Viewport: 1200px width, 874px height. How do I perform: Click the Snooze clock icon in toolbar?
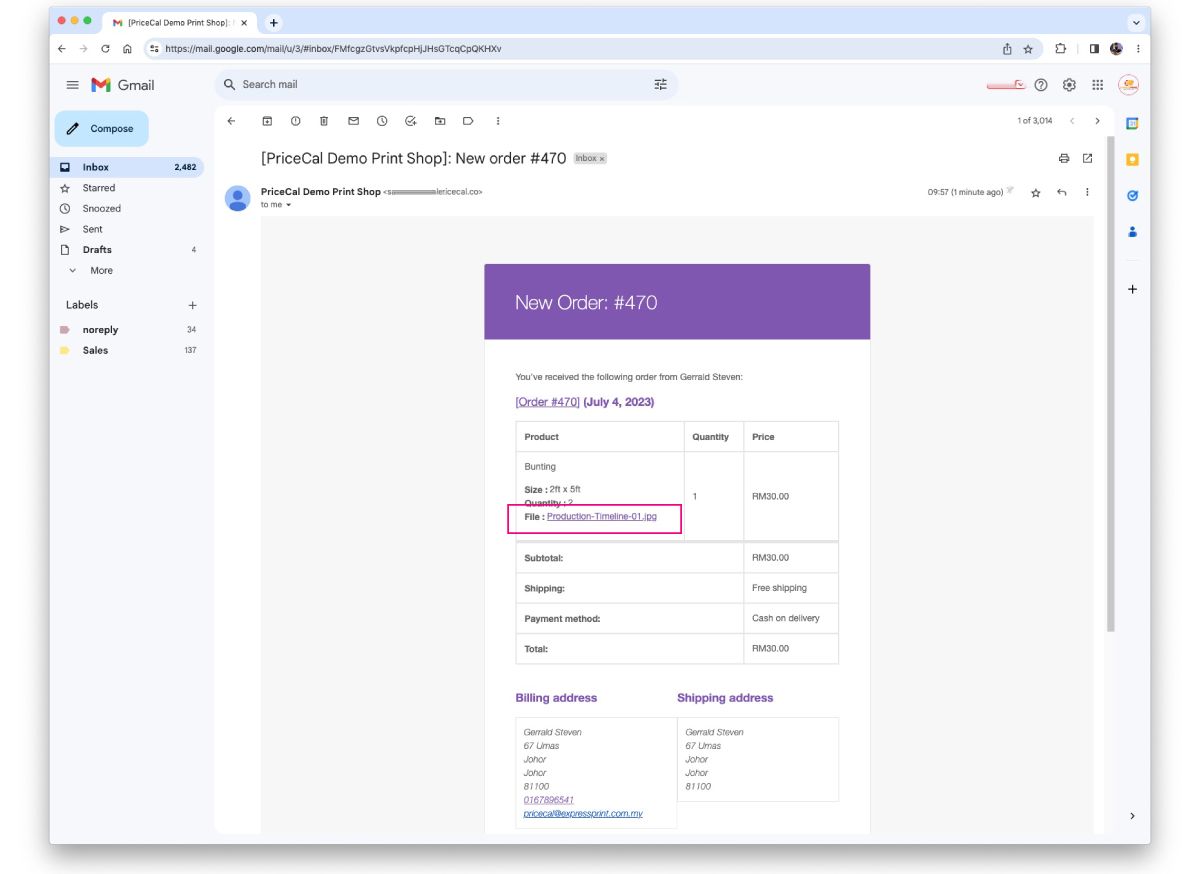coord(382,121)
